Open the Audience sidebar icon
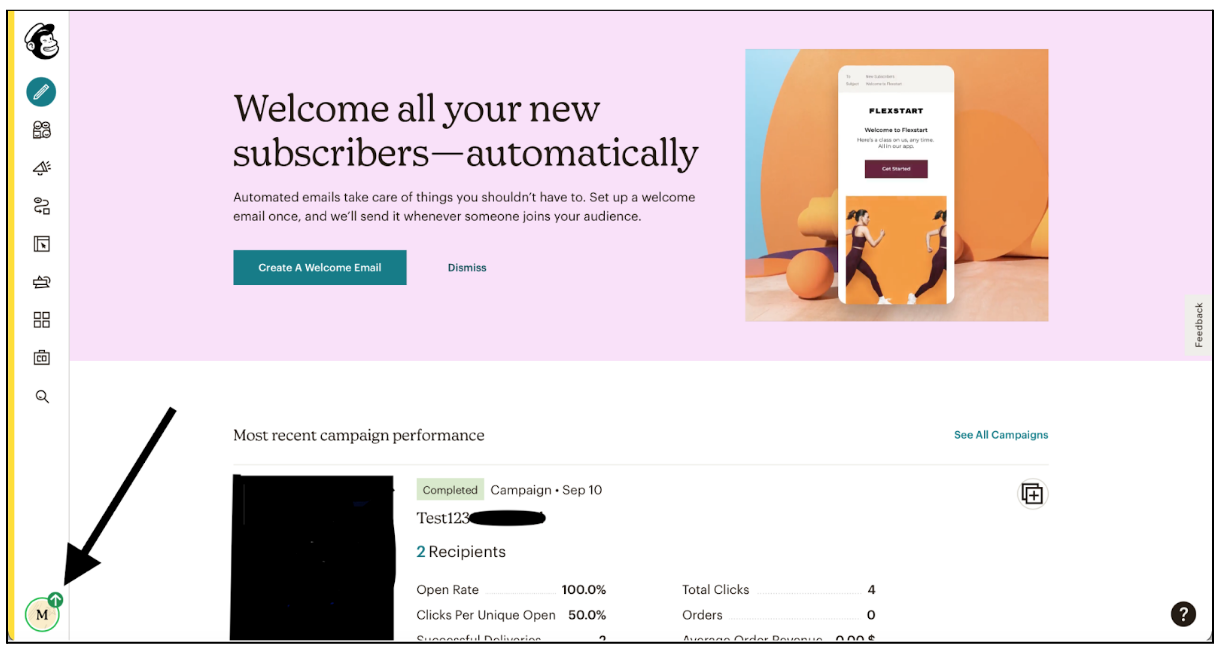Screen dimensions: 1222x654 point(41,130)
